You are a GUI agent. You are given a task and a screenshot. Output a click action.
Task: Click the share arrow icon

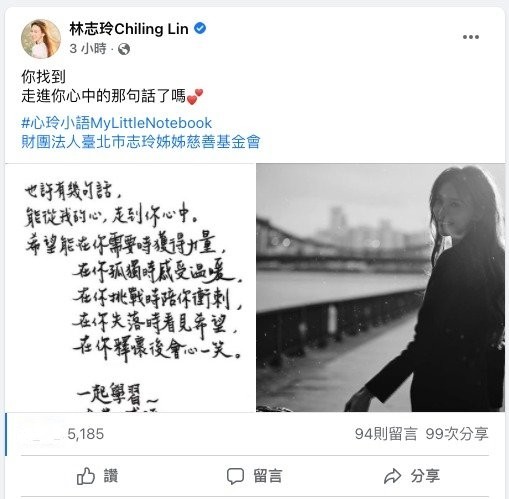392,476
